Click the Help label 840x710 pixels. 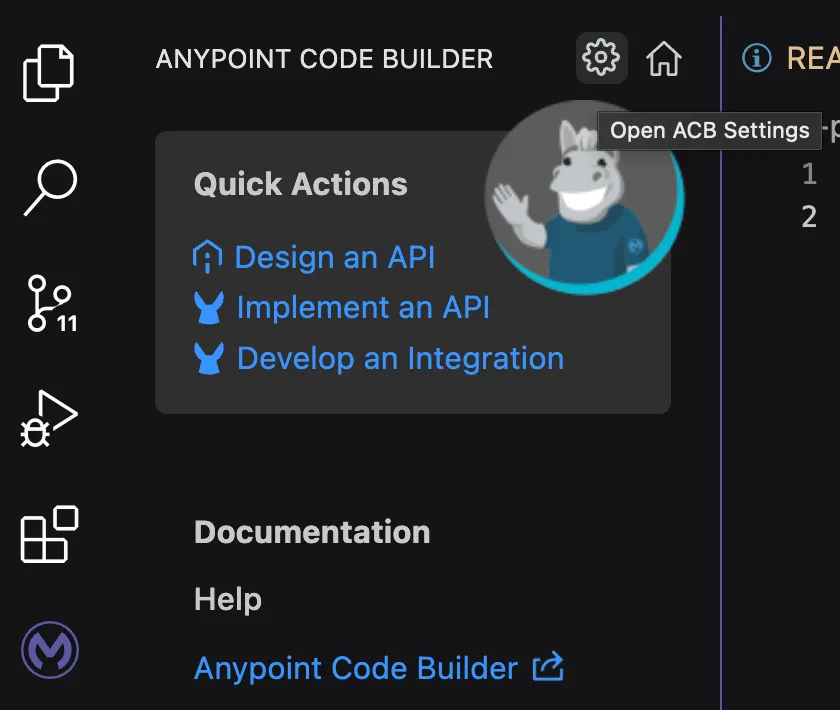(228, 599)
